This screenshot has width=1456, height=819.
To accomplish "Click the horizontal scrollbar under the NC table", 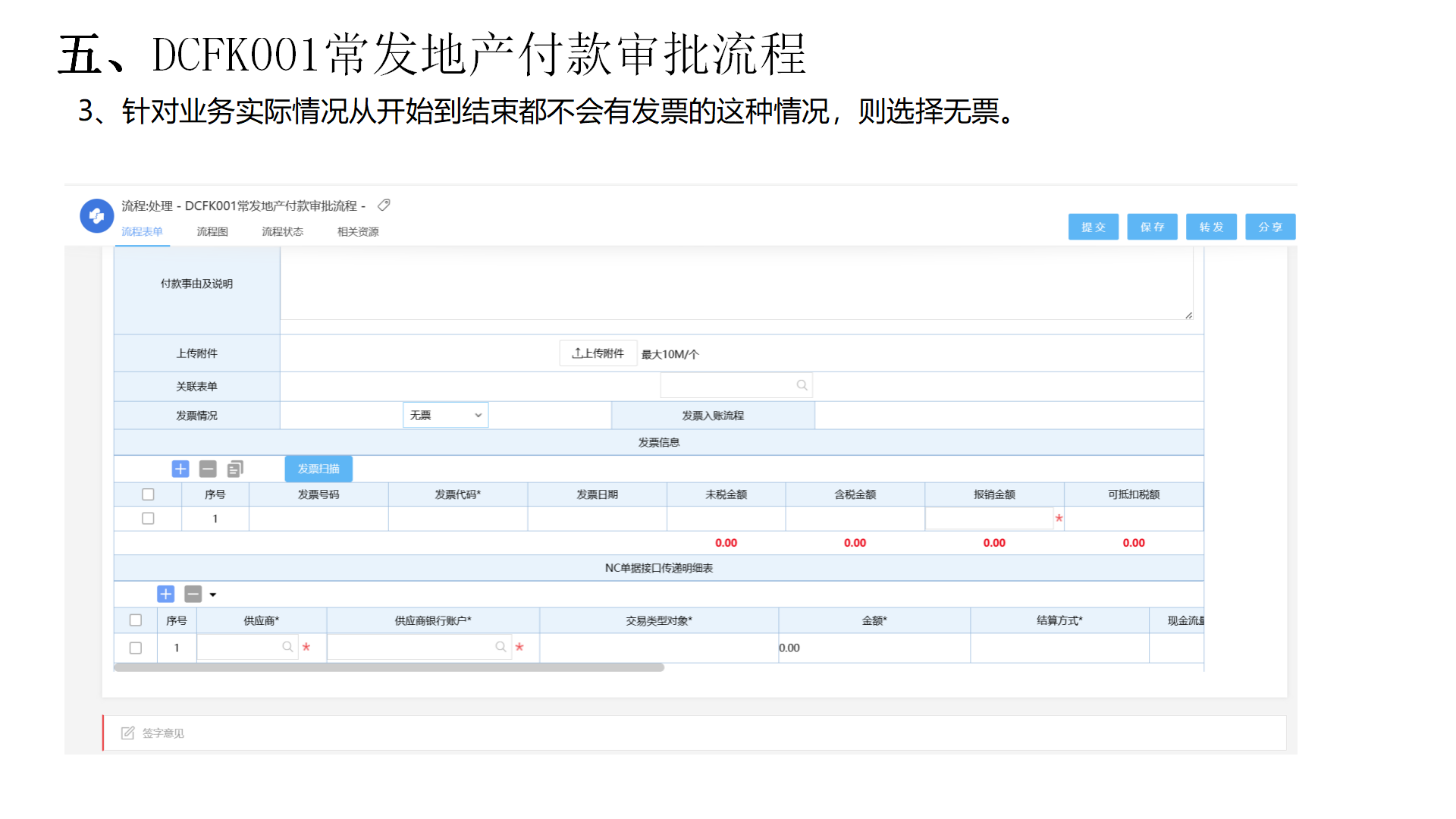I will click(x=388, y=668).
